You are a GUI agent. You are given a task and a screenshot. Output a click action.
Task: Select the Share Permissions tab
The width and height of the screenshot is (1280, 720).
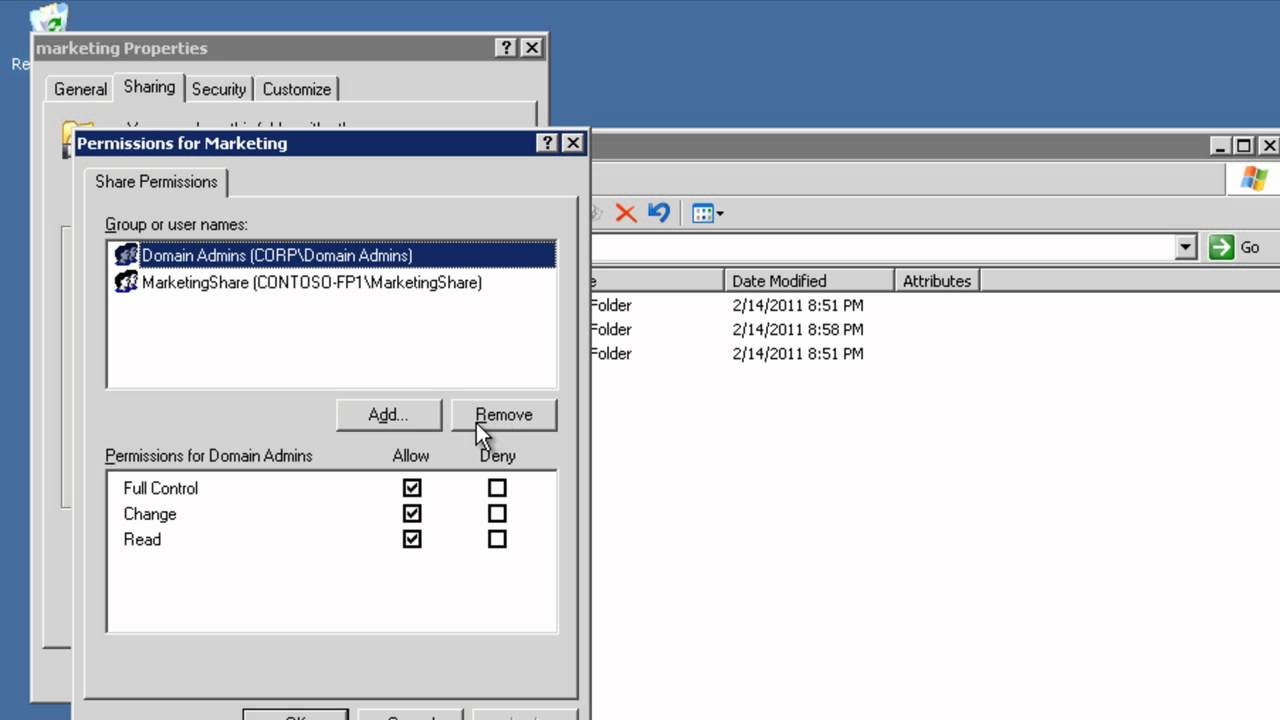point(156,181)
